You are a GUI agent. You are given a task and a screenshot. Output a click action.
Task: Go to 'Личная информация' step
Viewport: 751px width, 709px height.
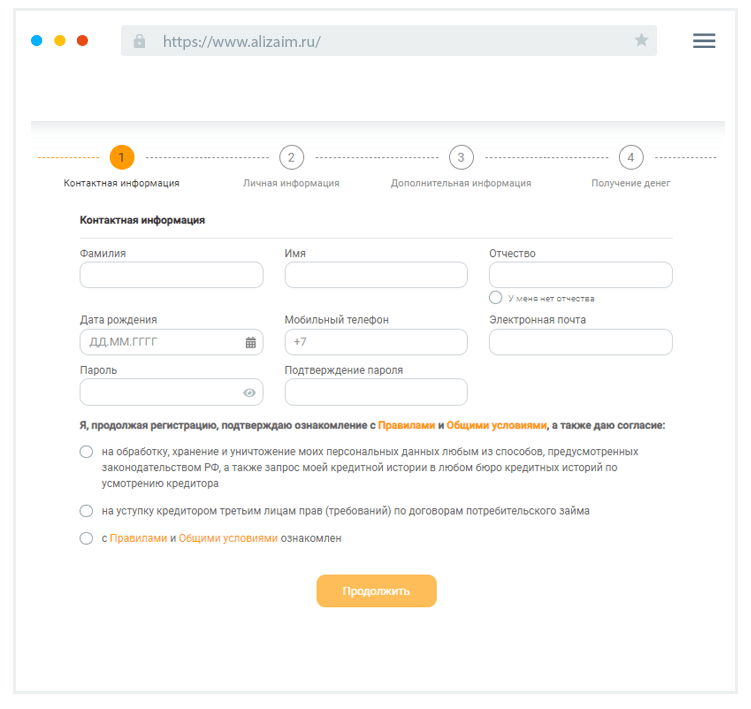pos(291,184)
